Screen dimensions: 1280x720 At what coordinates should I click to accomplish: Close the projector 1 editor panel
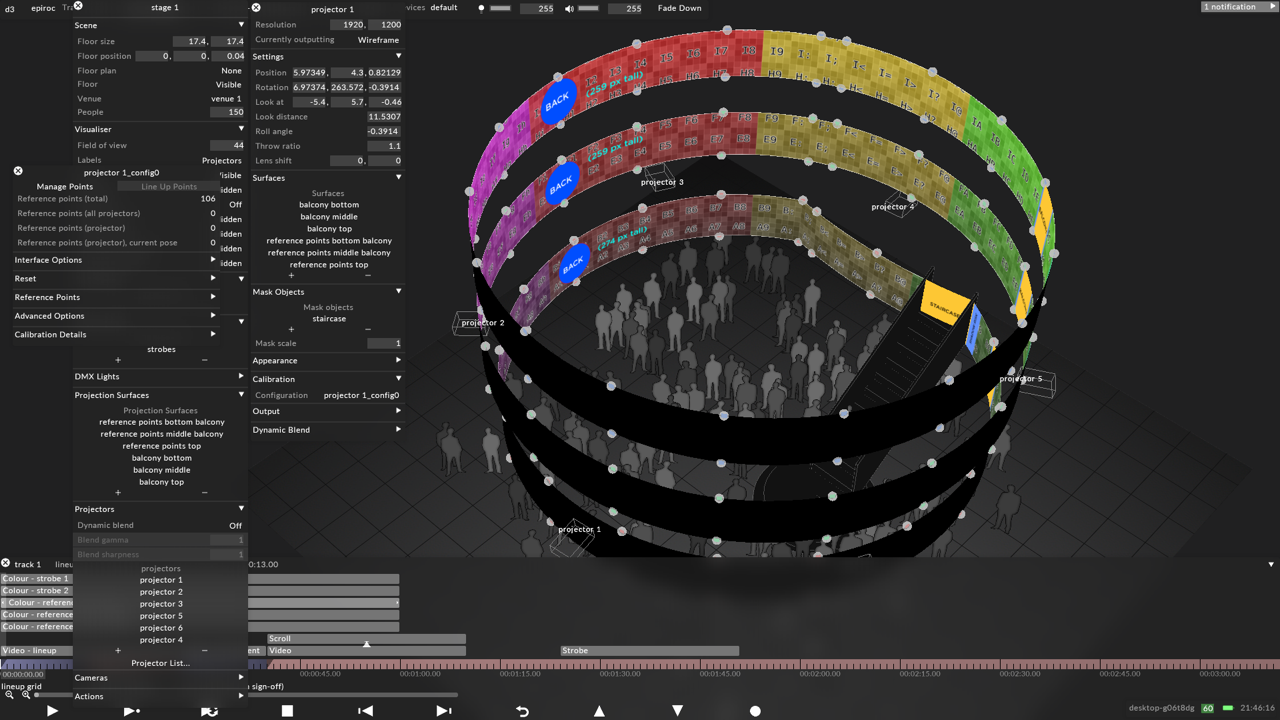(x=256, y=8)
